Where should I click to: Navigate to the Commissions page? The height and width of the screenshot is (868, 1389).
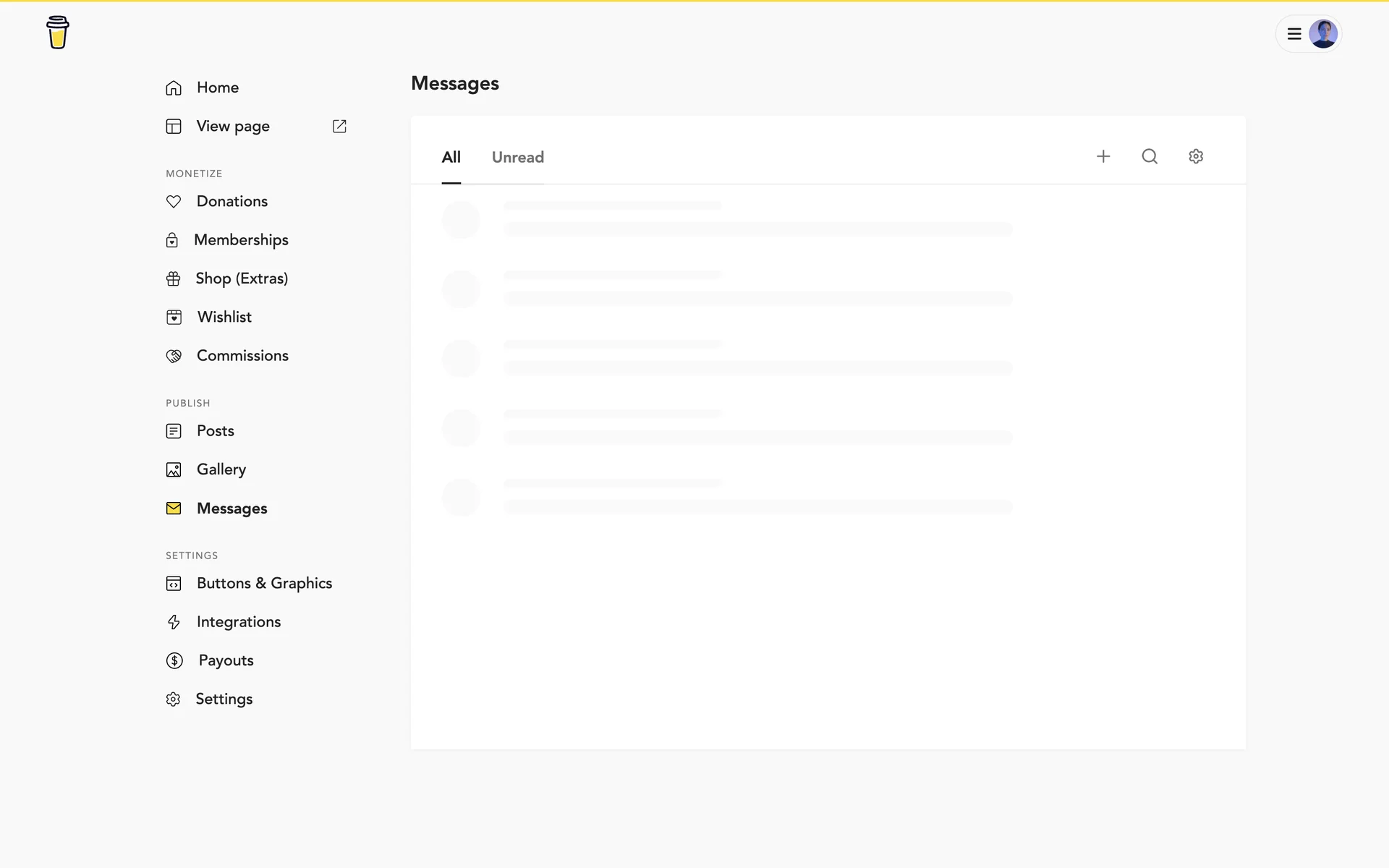242,356
